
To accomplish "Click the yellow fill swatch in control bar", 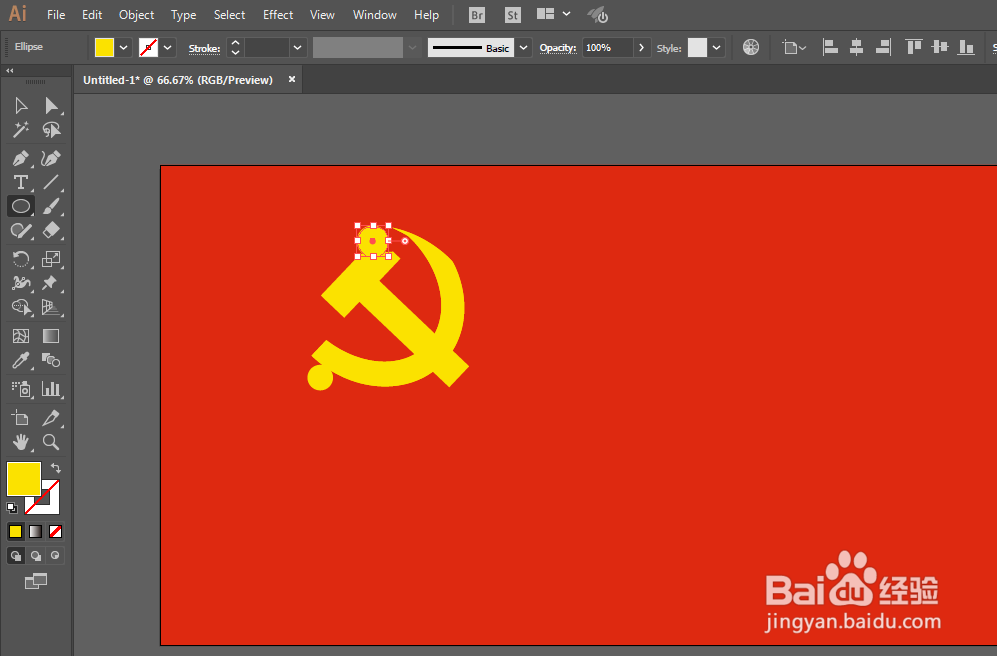I will click(104, 48).
